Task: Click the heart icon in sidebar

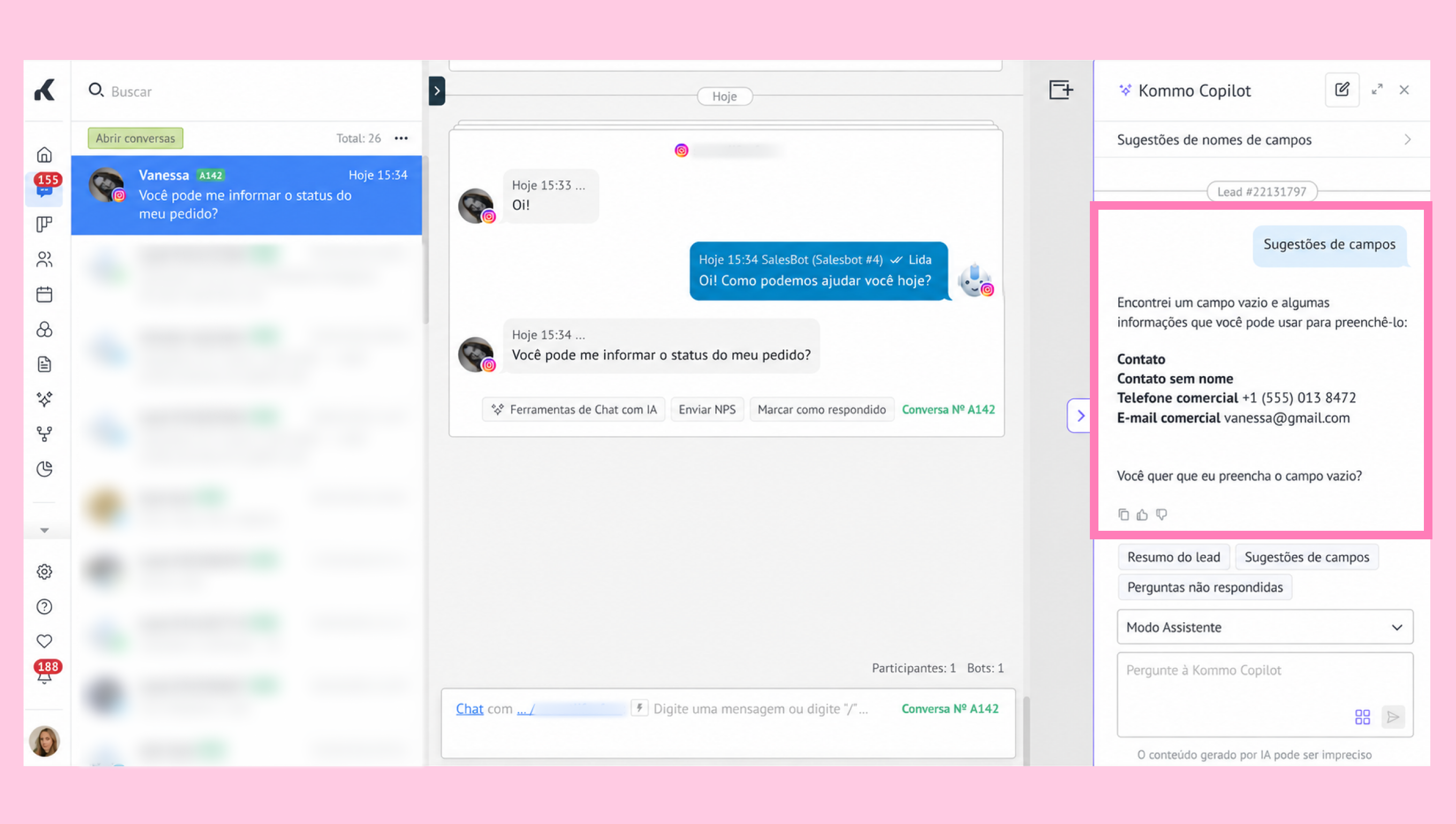Action: (44, 641)
